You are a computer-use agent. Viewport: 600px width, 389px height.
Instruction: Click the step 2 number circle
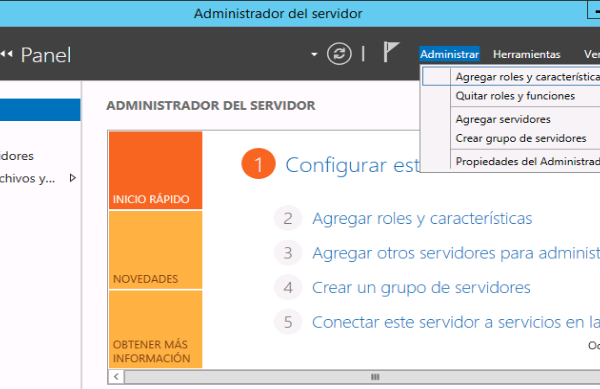click(288, 218)
